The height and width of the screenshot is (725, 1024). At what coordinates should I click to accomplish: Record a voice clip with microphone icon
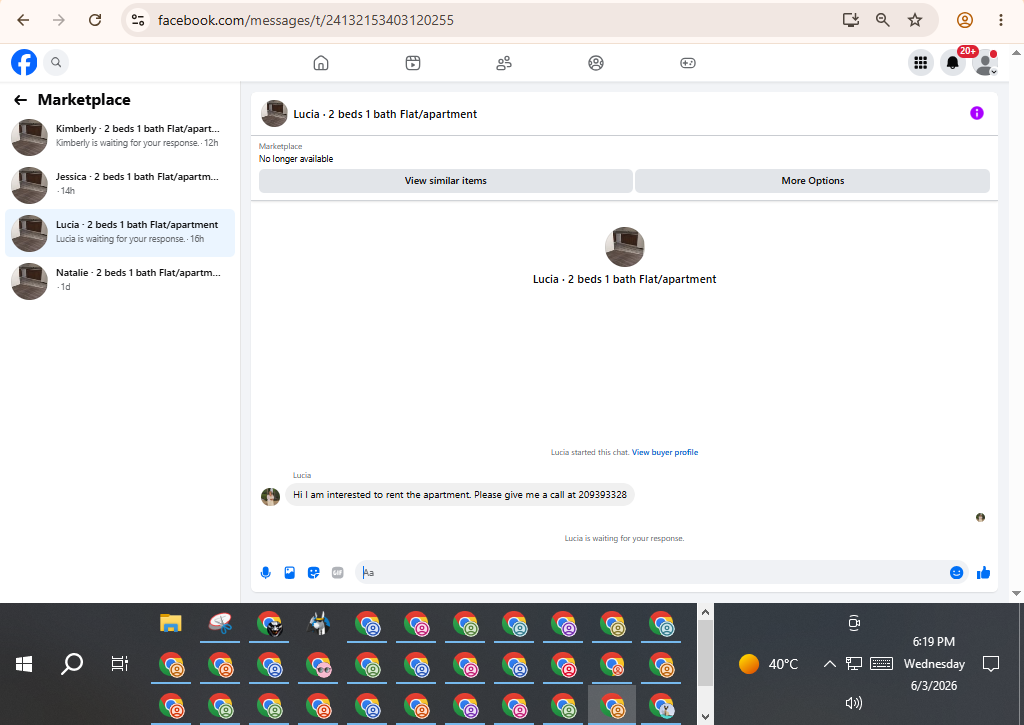[x=266, y=573]
